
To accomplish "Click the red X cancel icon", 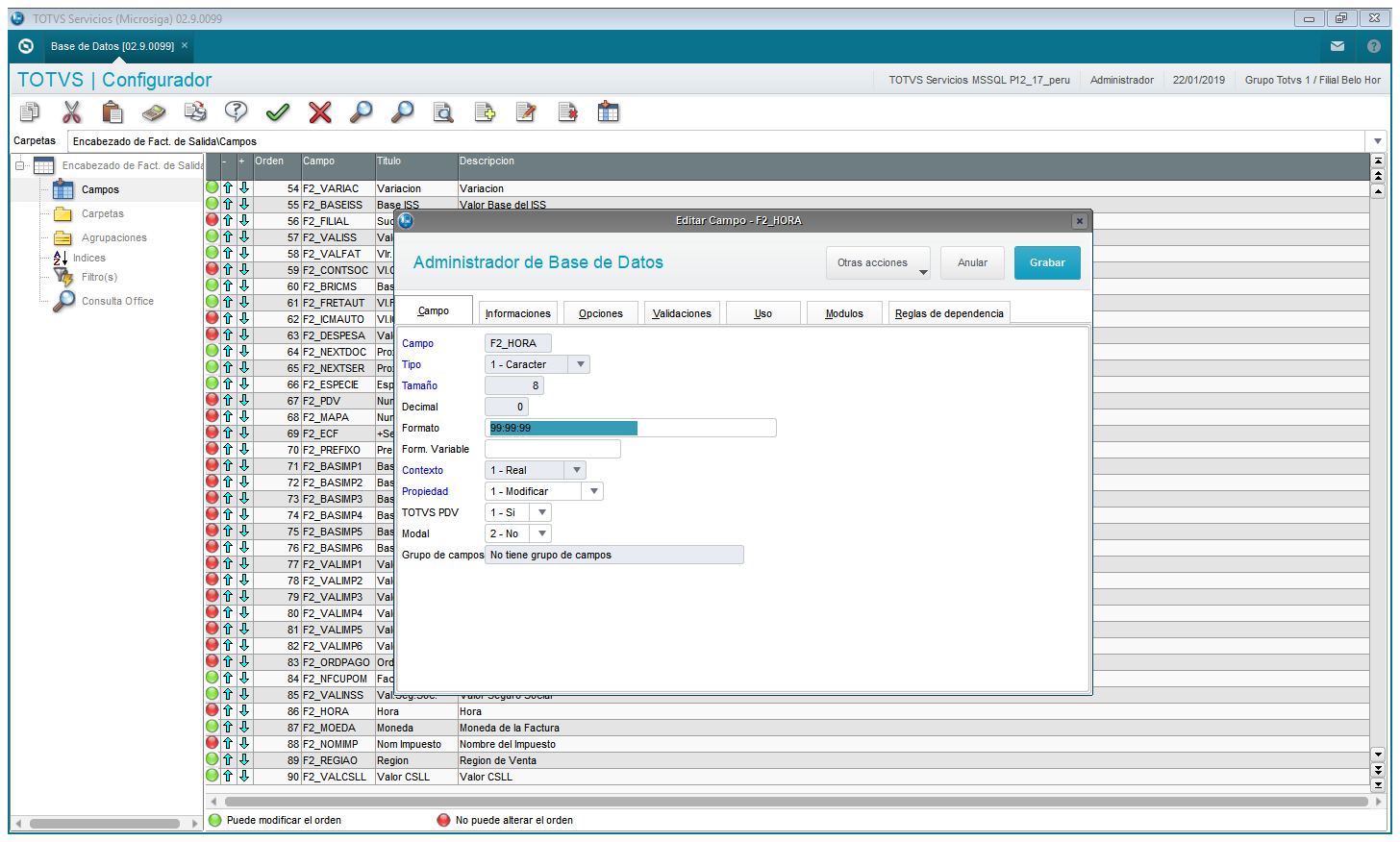I will click(320, 112).
